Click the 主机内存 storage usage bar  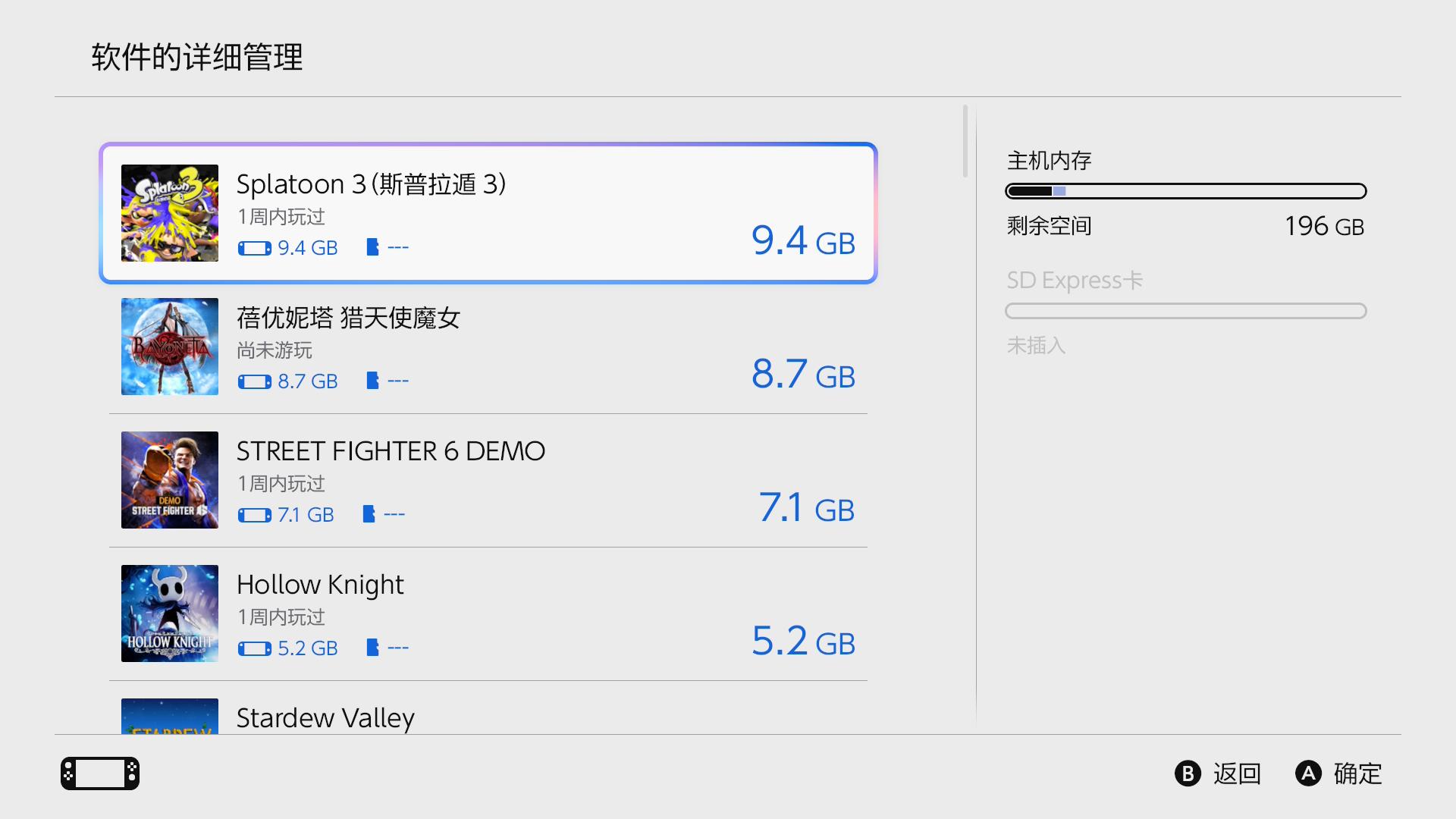tap(1186, 191)
